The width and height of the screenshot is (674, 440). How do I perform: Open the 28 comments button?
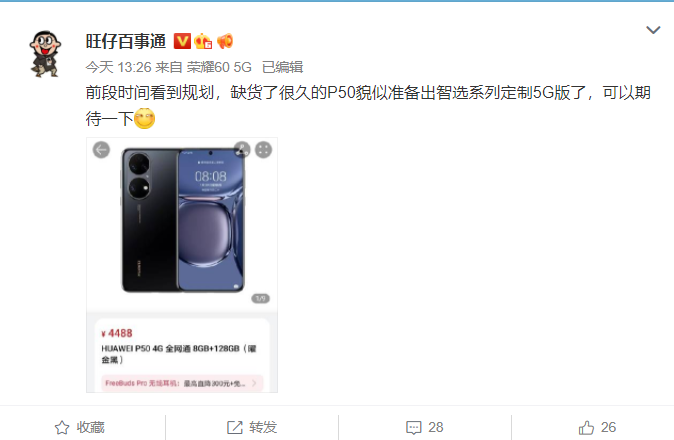[425, 427]
